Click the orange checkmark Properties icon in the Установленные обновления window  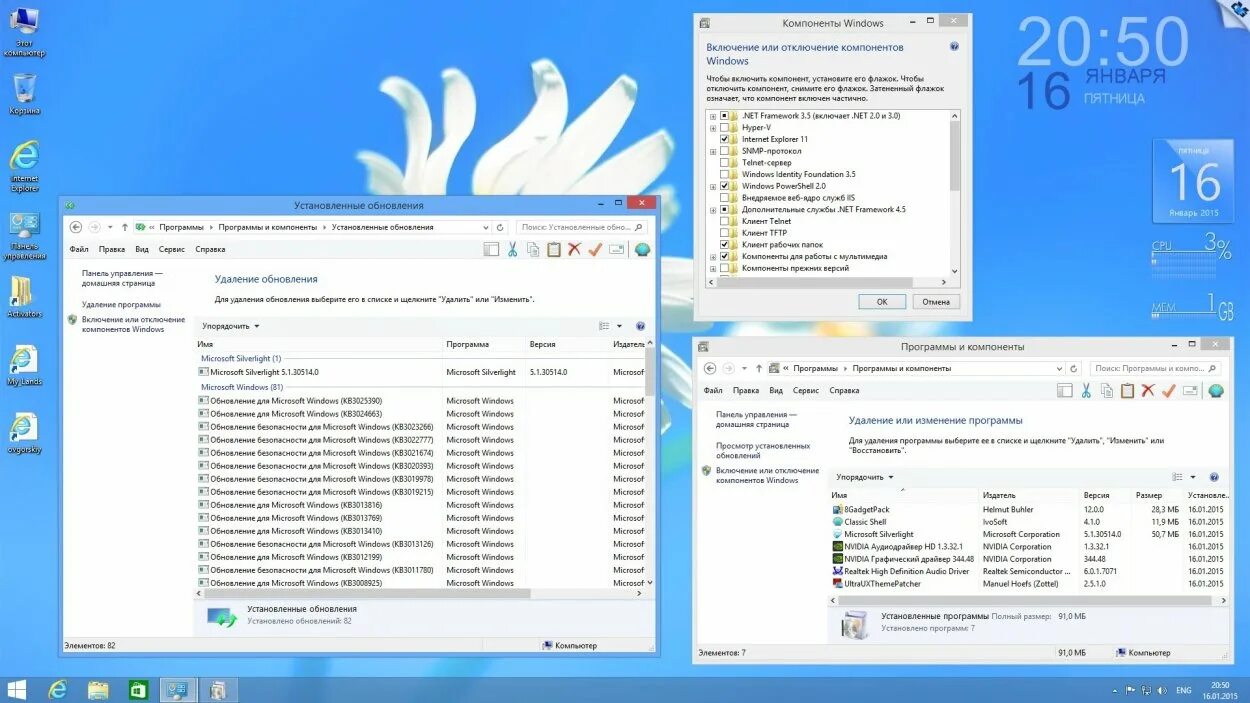[595, 250]
